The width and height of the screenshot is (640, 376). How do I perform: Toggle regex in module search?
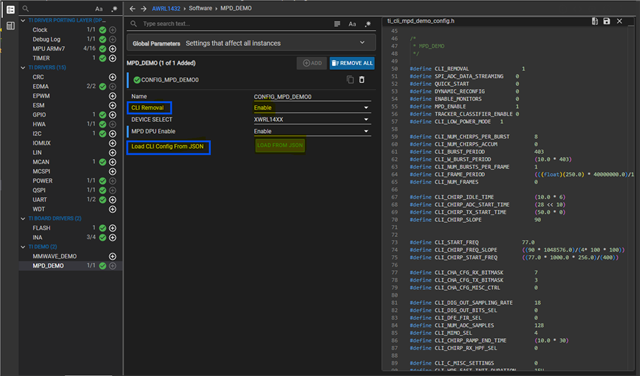(x=114, y=9)
